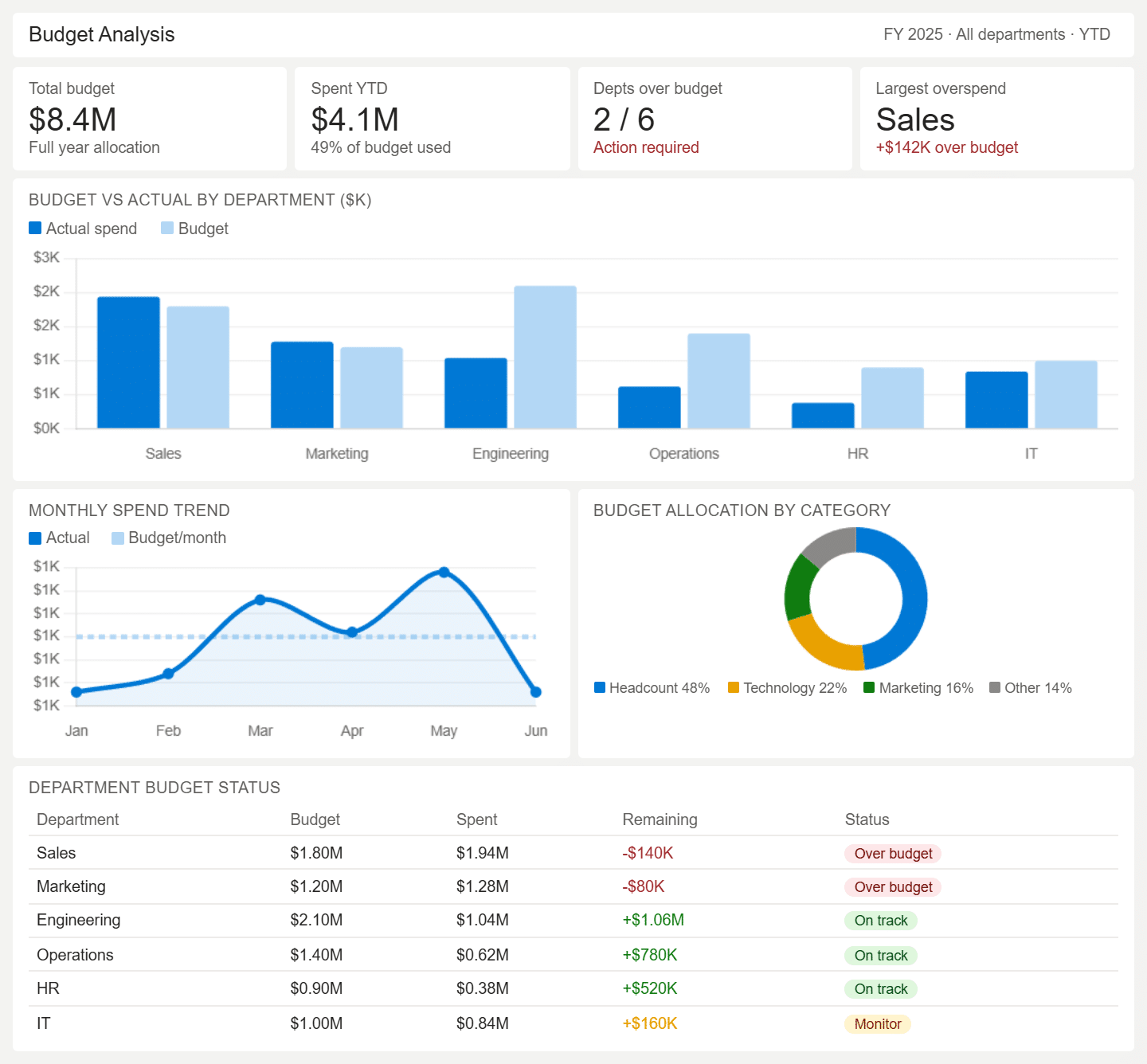Click the Spent column header
This screenshot has height=1064, width=1147.
coord(476,820)
